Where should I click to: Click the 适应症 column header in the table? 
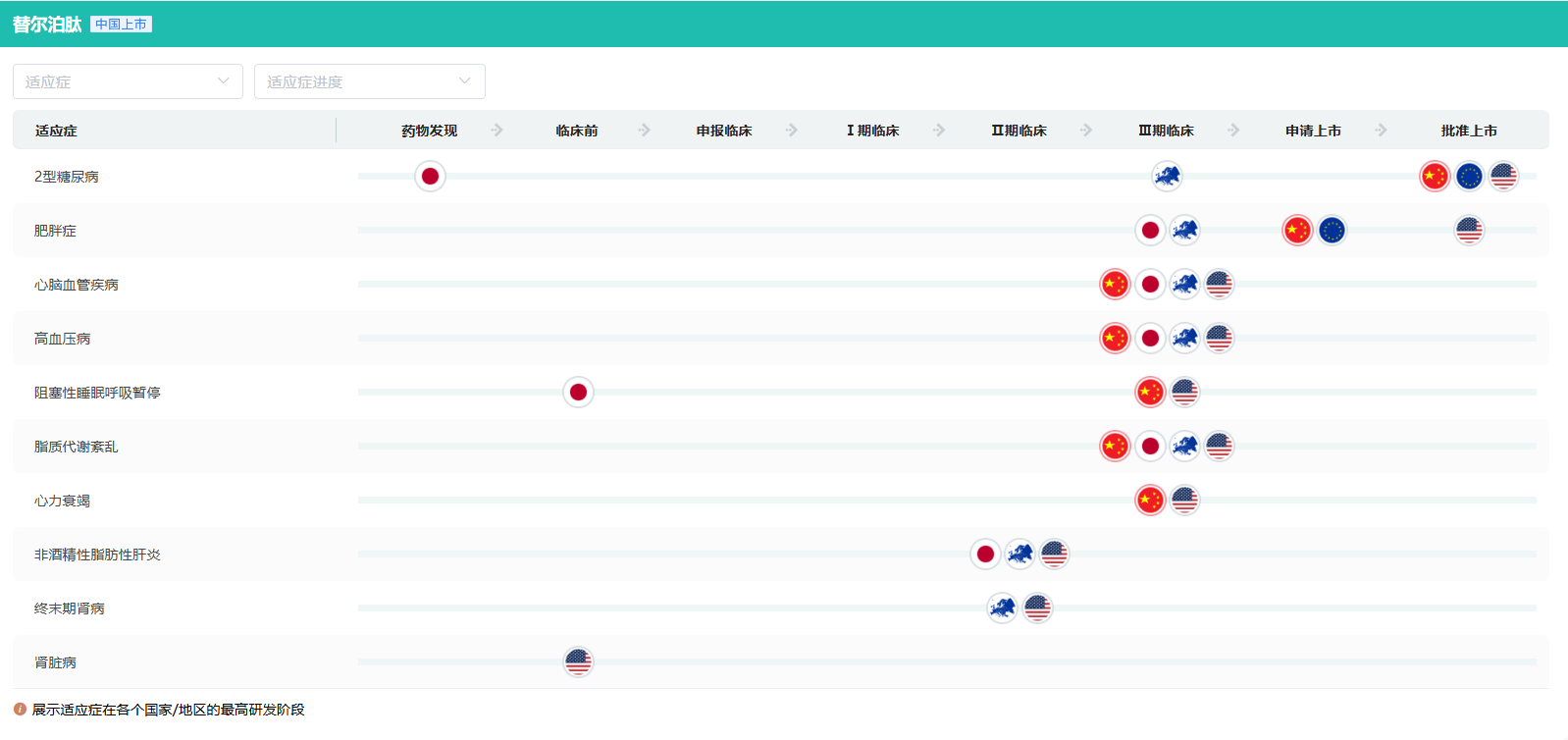click(x=56, y=131)
